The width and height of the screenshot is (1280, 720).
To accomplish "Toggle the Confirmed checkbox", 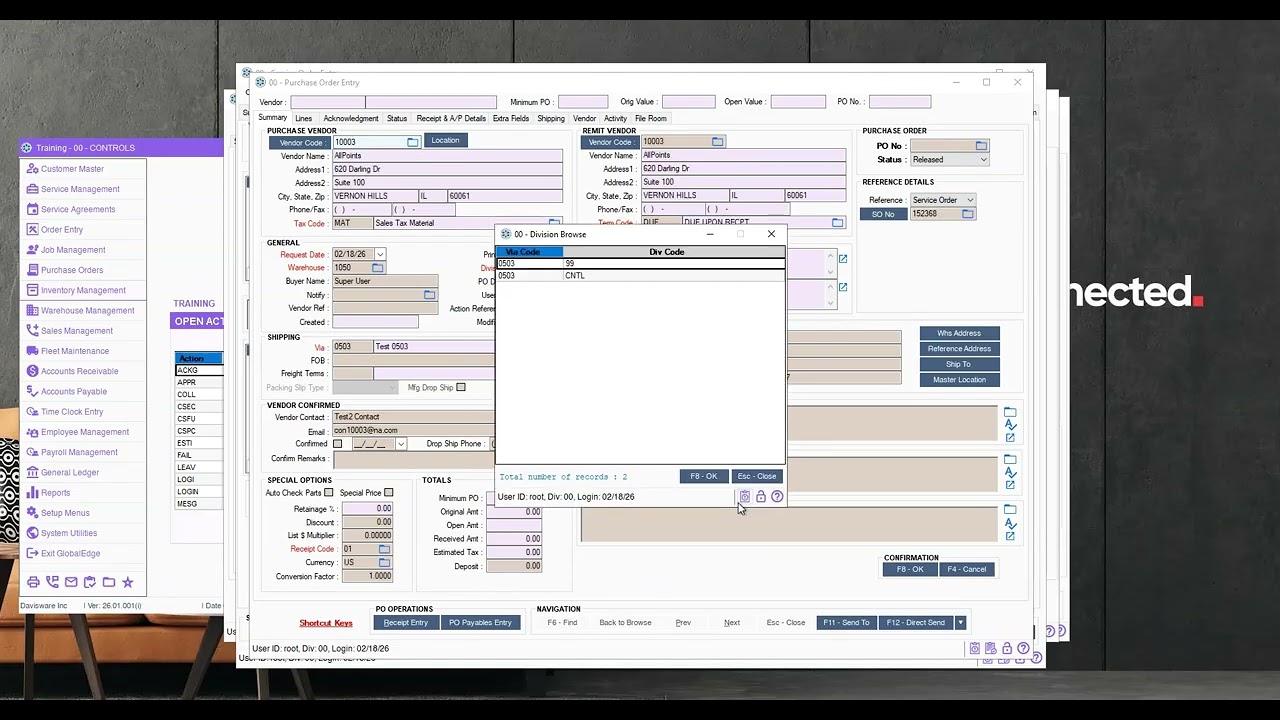I will pyautogui.click(x=338, y=444).
